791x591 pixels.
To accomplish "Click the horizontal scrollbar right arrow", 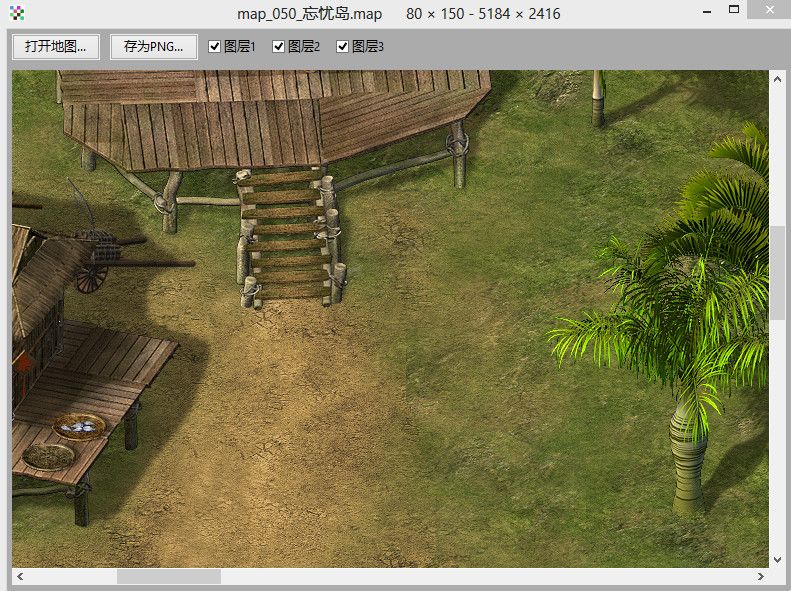I will (x=760, y=576).
